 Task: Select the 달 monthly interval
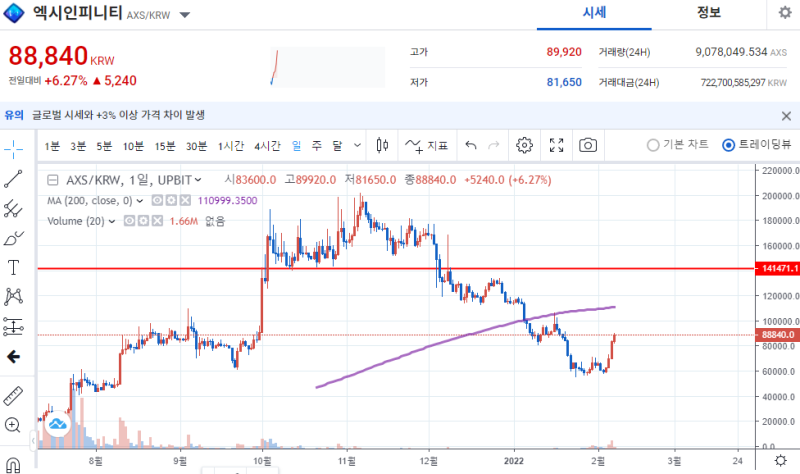tap(337, 146)
